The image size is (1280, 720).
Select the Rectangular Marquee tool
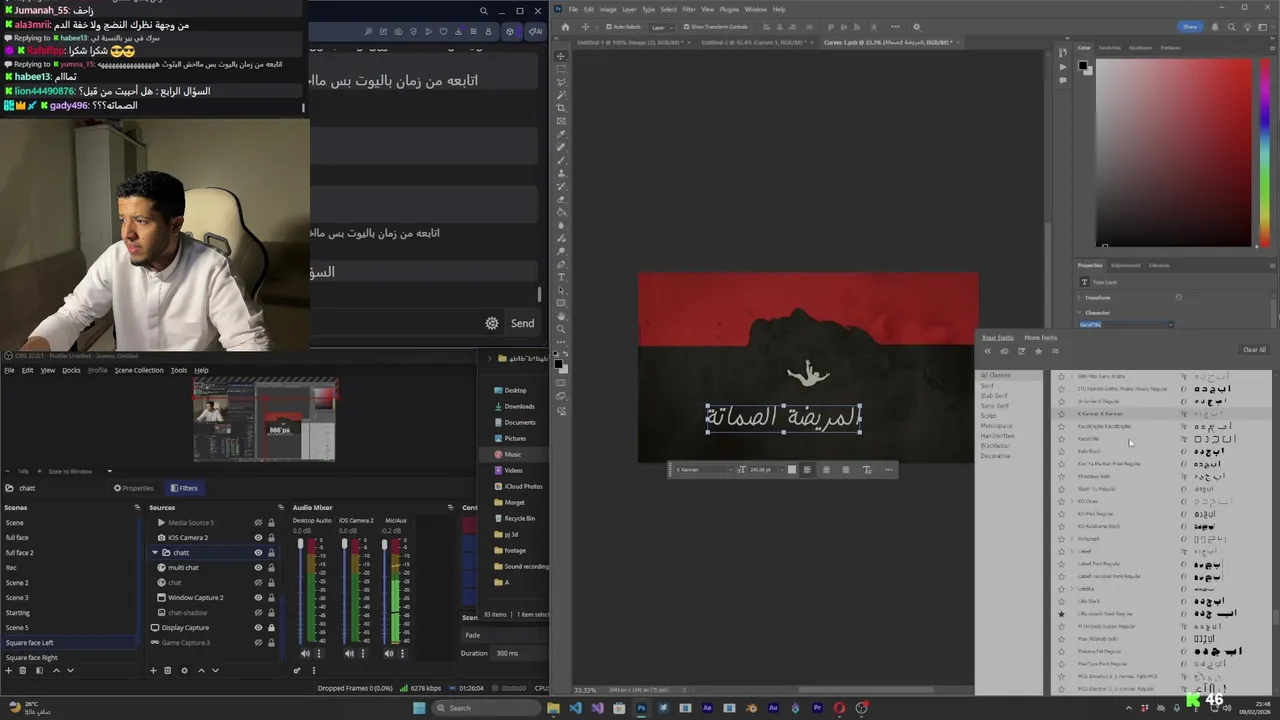coord(561,69)
